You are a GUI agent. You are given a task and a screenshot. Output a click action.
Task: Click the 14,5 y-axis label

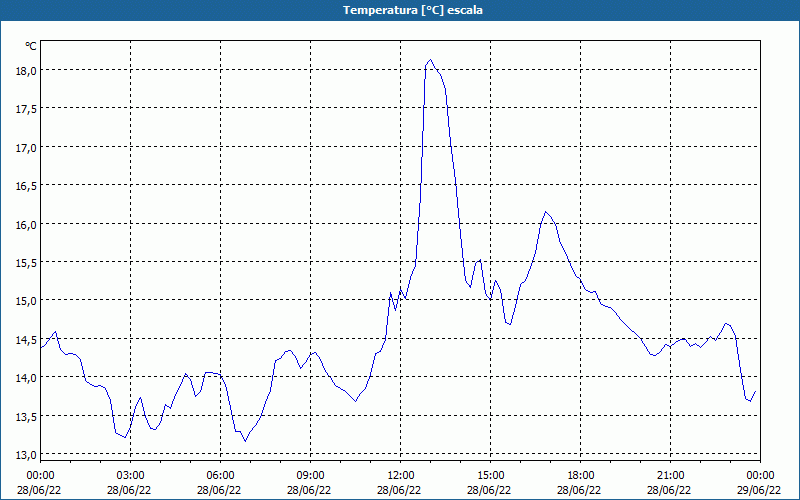tap(27, 340)
